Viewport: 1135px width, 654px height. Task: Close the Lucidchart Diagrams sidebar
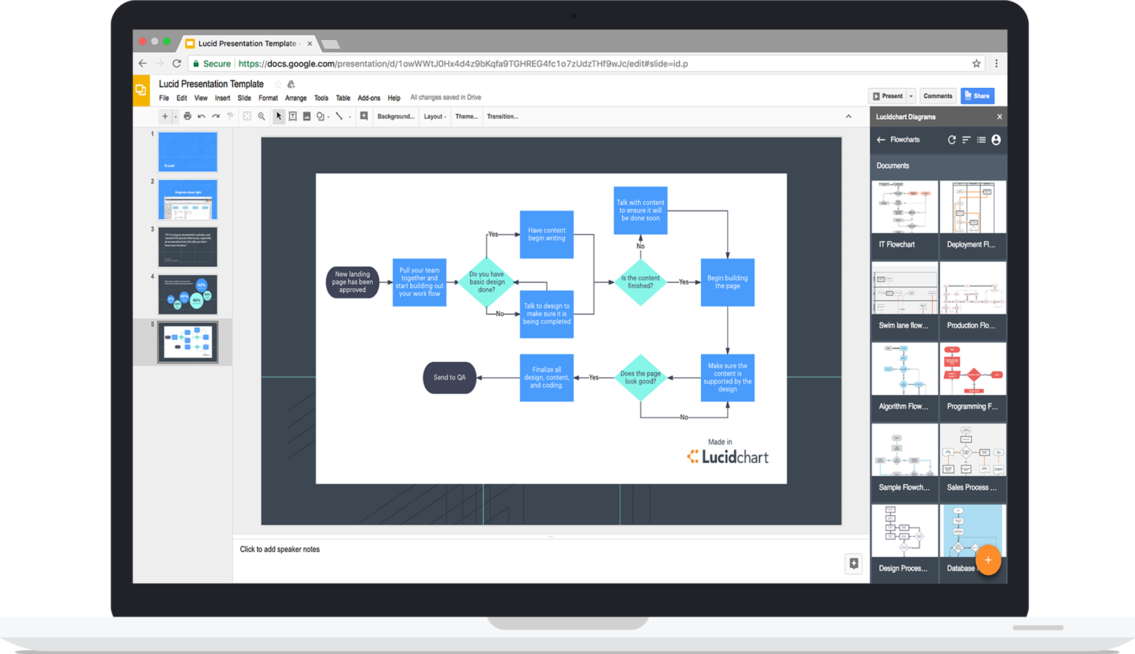(x=999, y=117)
